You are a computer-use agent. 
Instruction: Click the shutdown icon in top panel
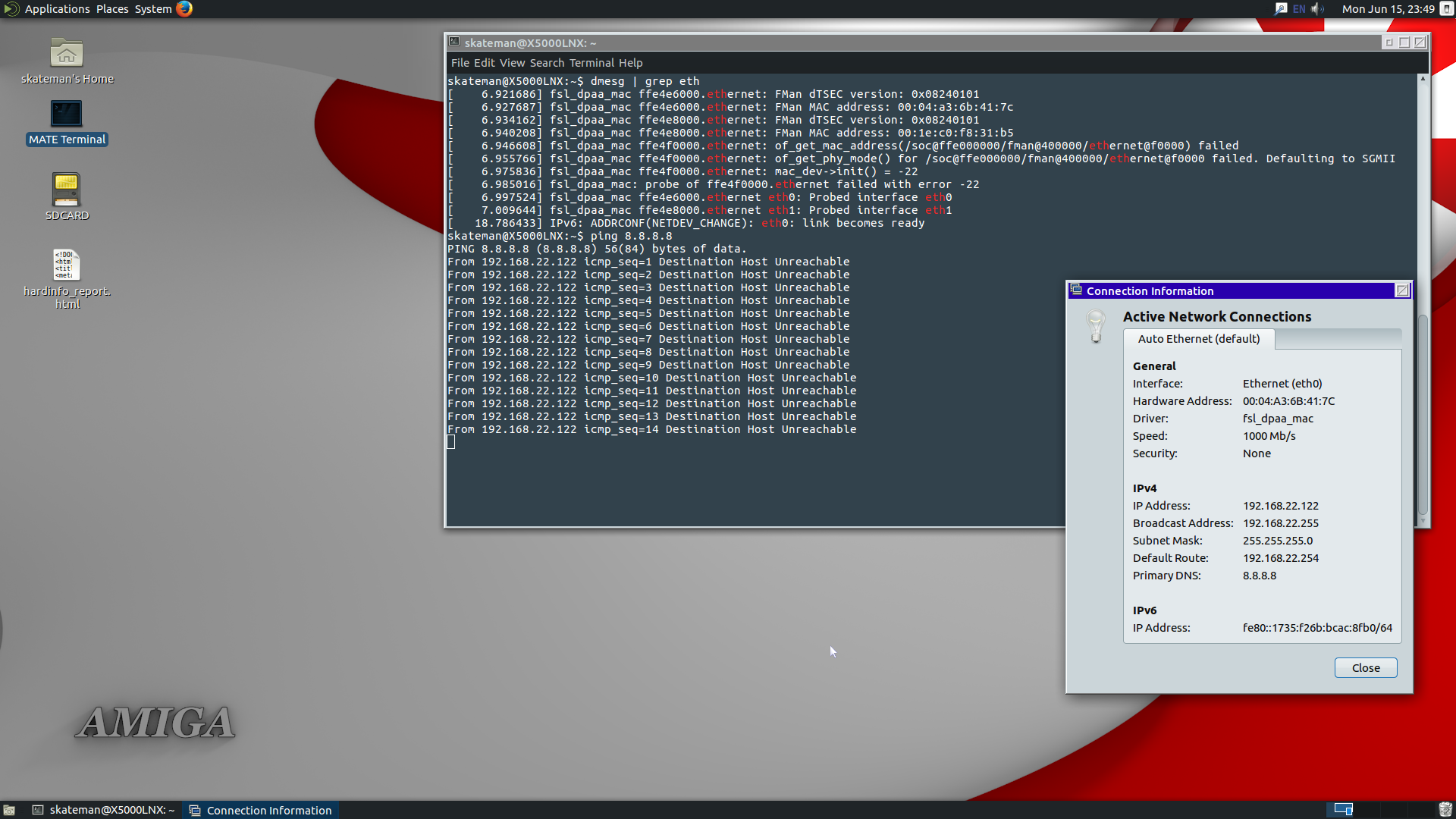tap(1446, 9)
